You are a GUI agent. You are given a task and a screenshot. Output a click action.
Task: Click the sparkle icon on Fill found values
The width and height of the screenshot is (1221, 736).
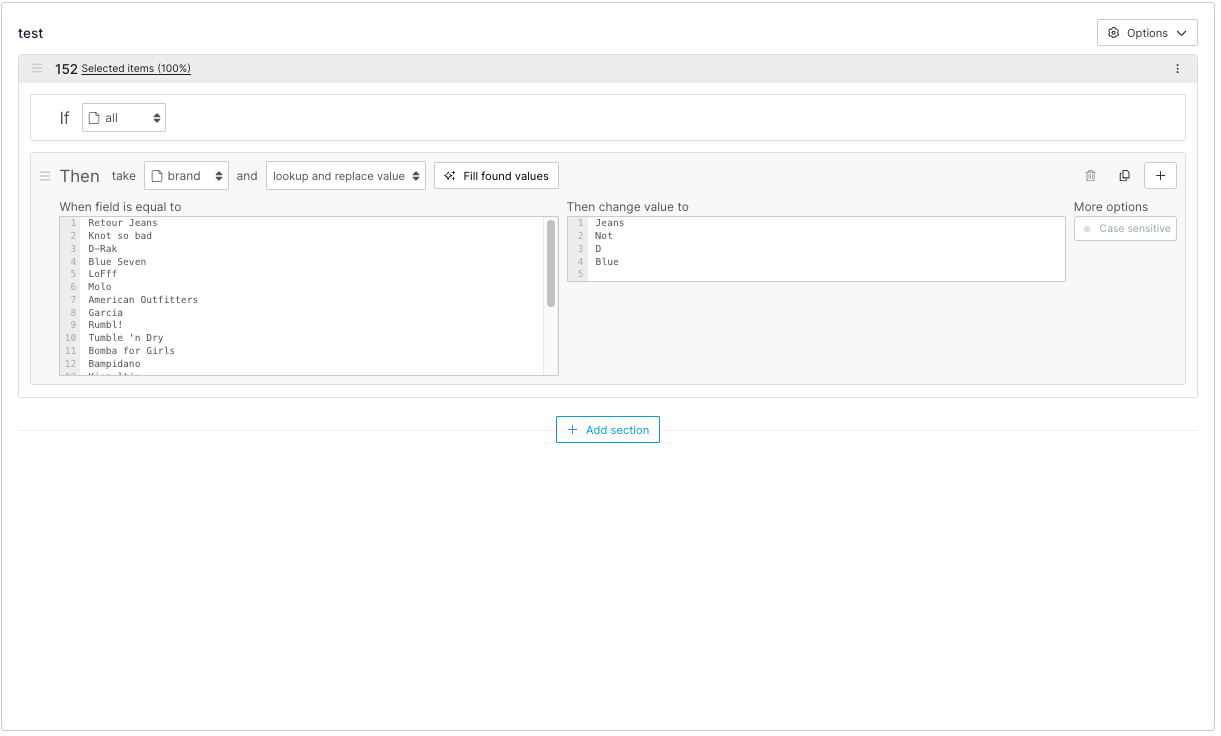click(450, 176)
